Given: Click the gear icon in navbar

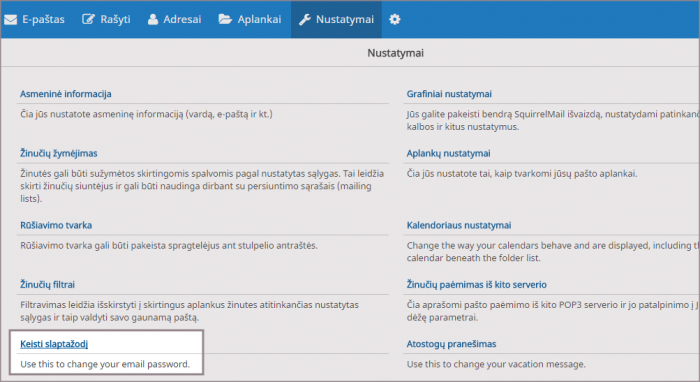Looking at the screenshot, I should pyautogui.click(x=395, y=19).
